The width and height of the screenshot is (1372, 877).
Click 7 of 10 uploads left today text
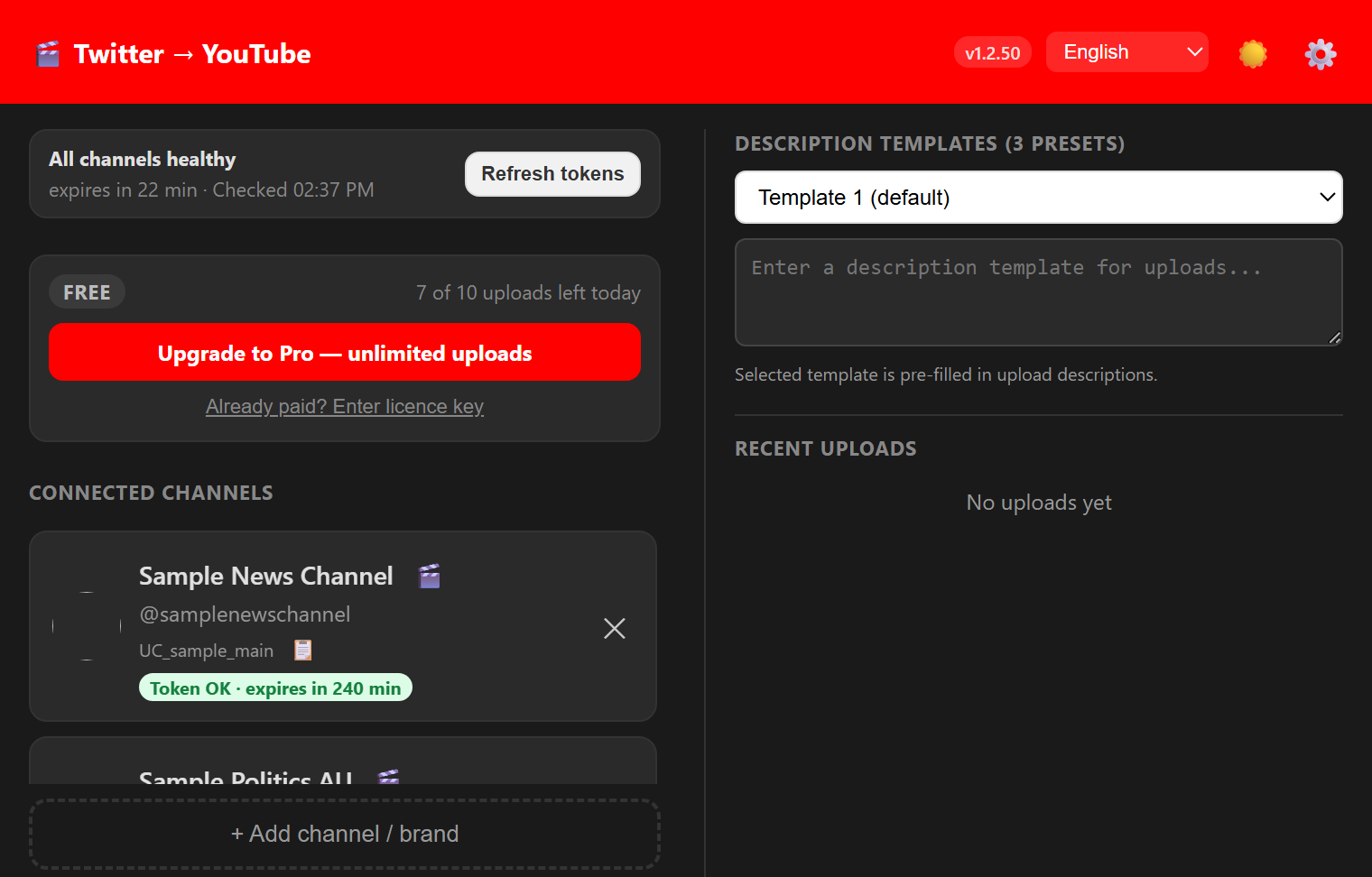click(x=528, y=293)
